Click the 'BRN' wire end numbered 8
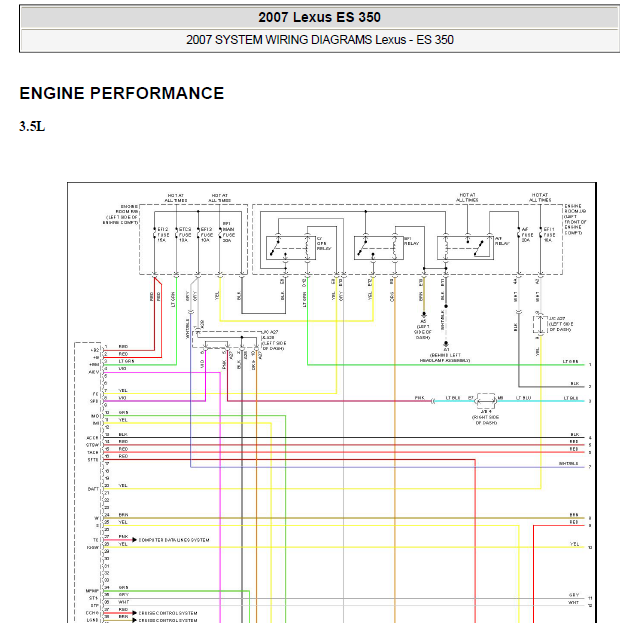 click(574, 515)
